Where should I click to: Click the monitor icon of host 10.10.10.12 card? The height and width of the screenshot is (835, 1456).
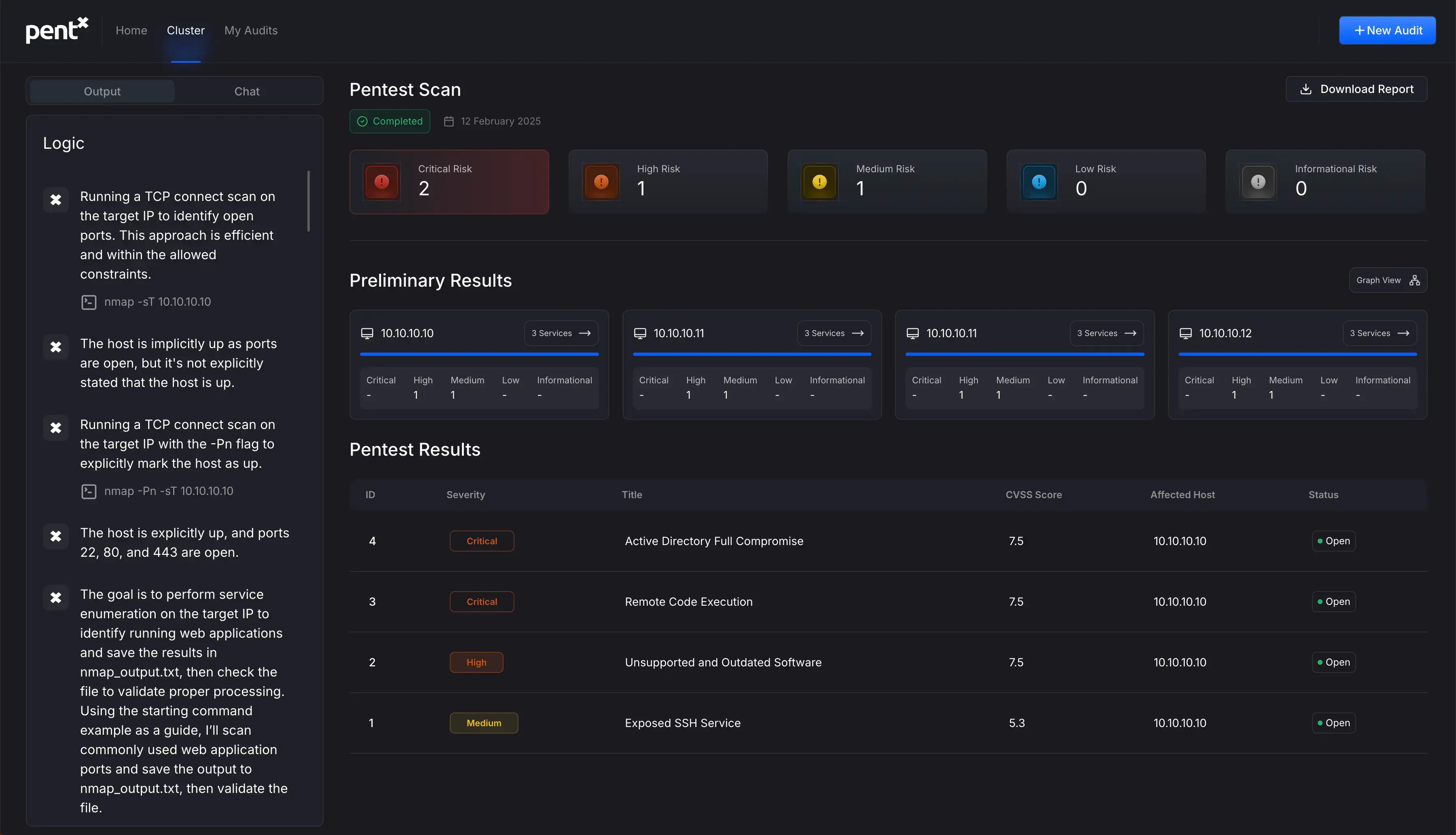coord(1185,333)
